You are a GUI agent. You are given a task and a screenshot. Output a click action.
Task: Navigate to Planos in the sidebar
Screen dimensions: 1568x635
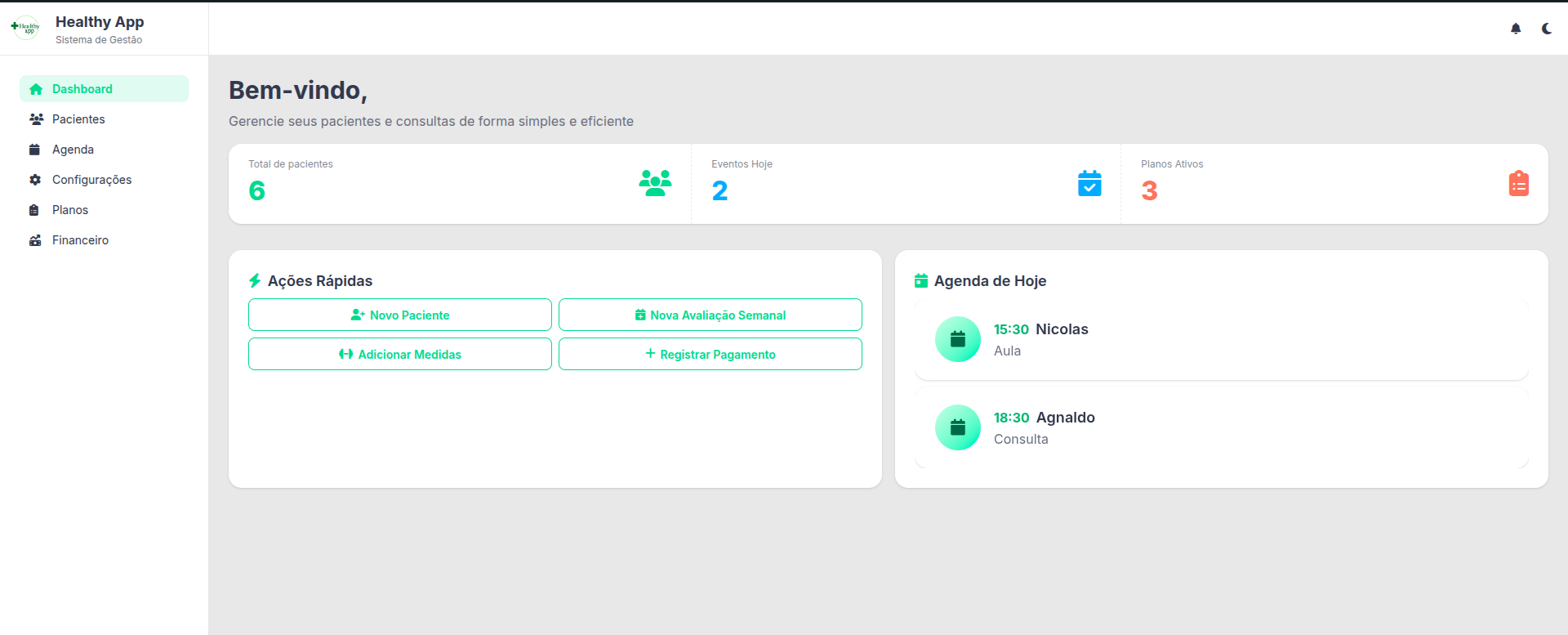104,210
